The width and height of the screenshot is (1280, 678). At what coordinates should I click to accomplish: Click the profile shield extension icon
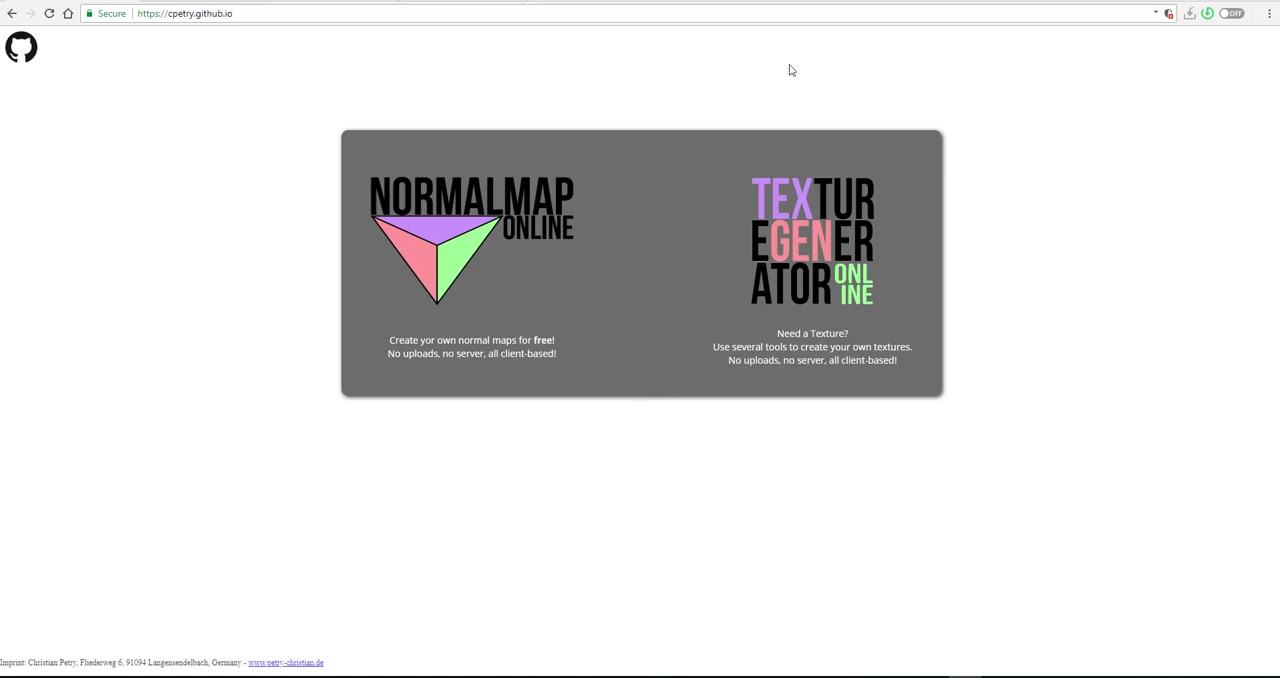point(1168,13)
